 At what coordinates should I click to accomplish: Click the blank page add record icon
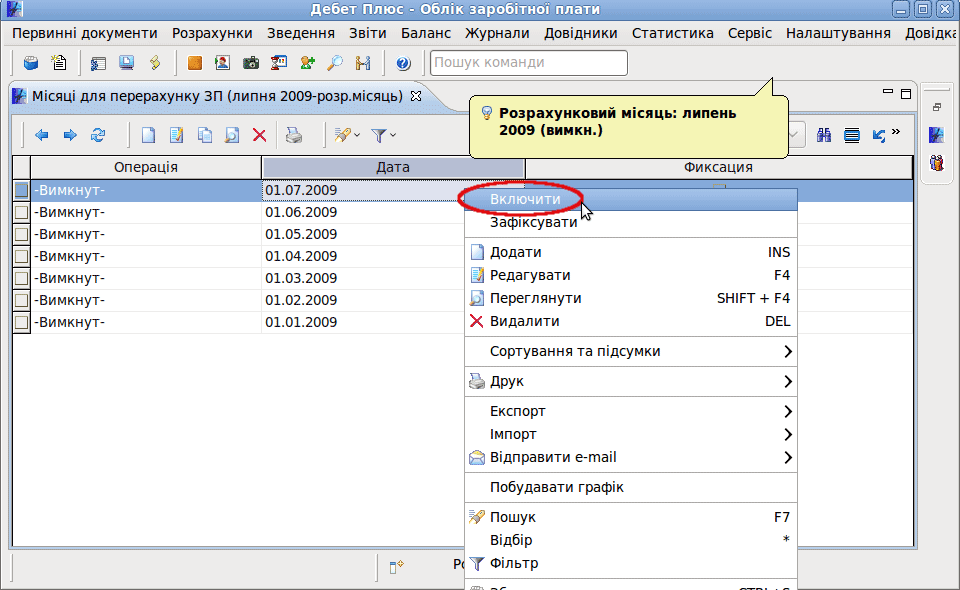point(148,135)
